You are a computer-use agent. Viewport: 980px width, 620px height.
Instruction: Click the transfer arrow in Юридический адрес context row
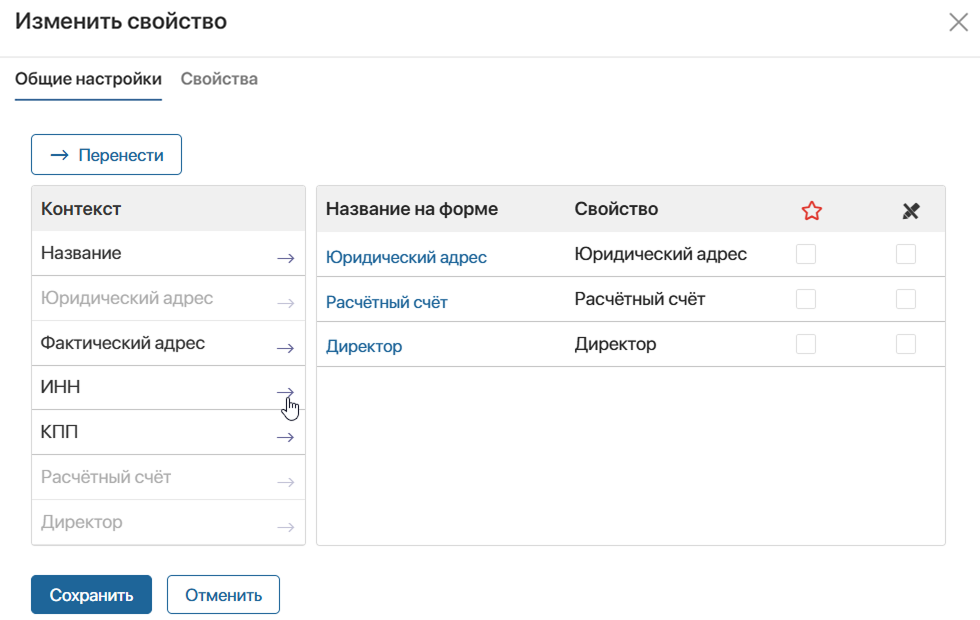286,303
